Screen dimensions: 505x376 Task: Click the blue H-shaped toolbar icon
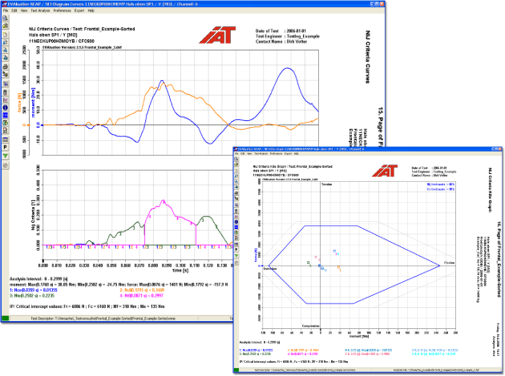(5, 115)
